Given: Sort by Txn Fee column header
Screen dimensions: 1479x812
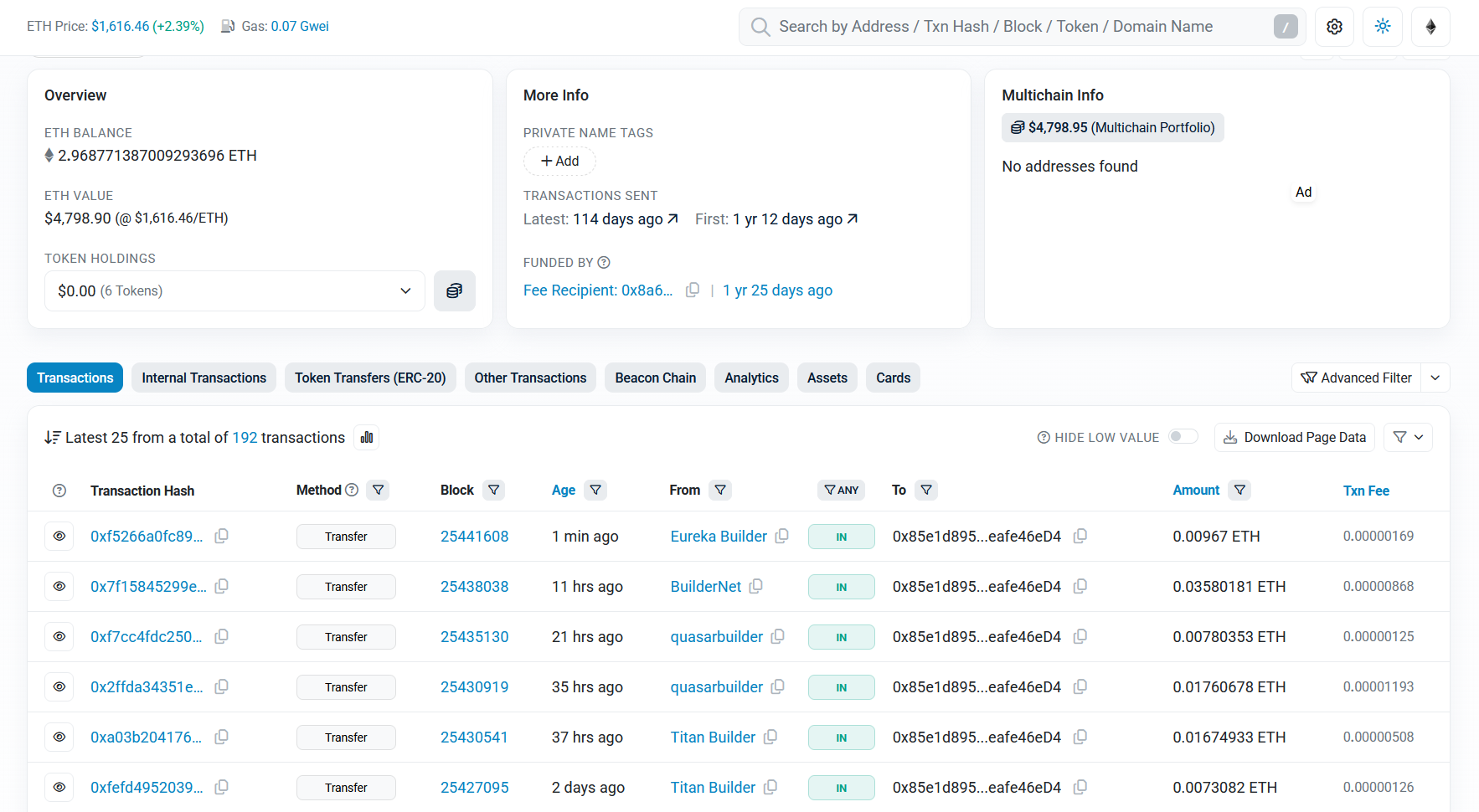Looking at the screenshot, I should coord(1366,491).
